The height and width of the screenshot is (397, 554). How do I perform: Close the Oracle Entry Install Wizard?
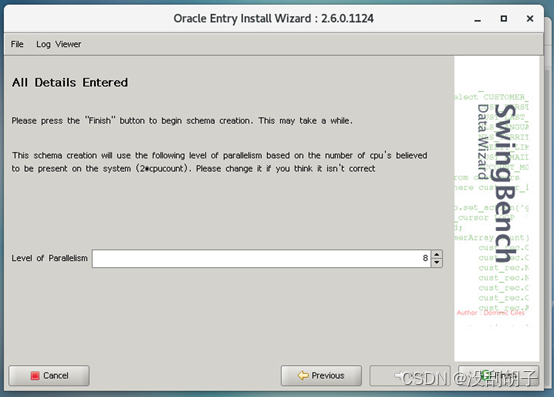[x=530, y=18]
